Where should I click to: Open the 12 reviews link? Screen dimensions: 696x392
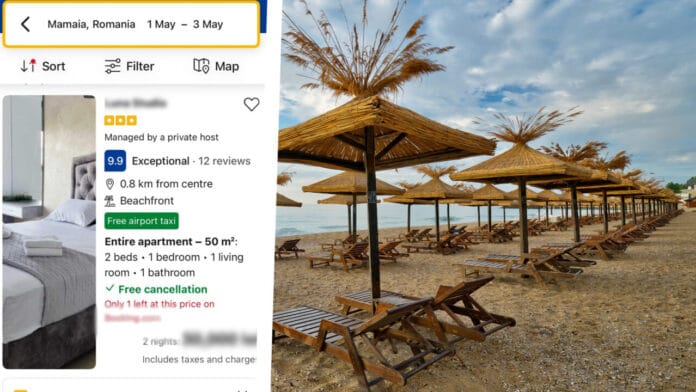pyautogui.click(x=224, y=161)
